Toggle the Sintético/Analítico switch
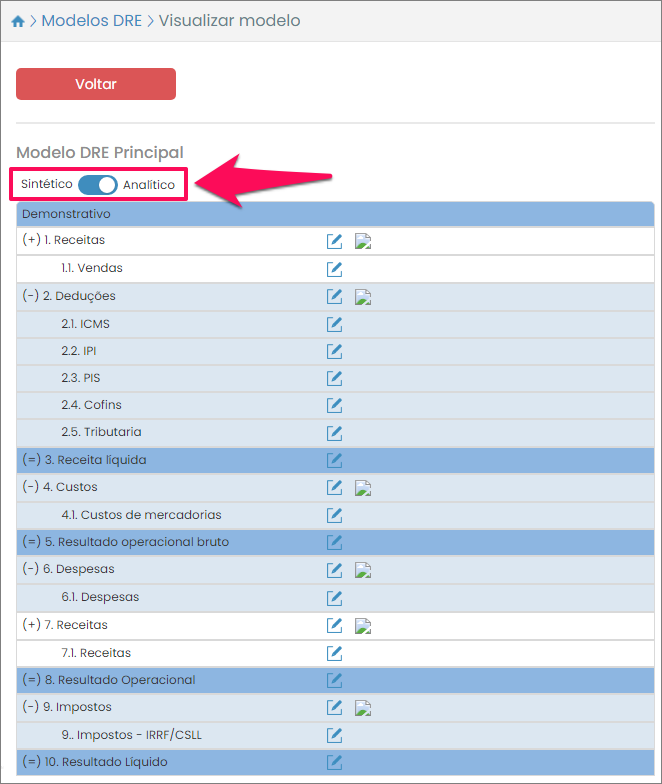 coord(98,185)
